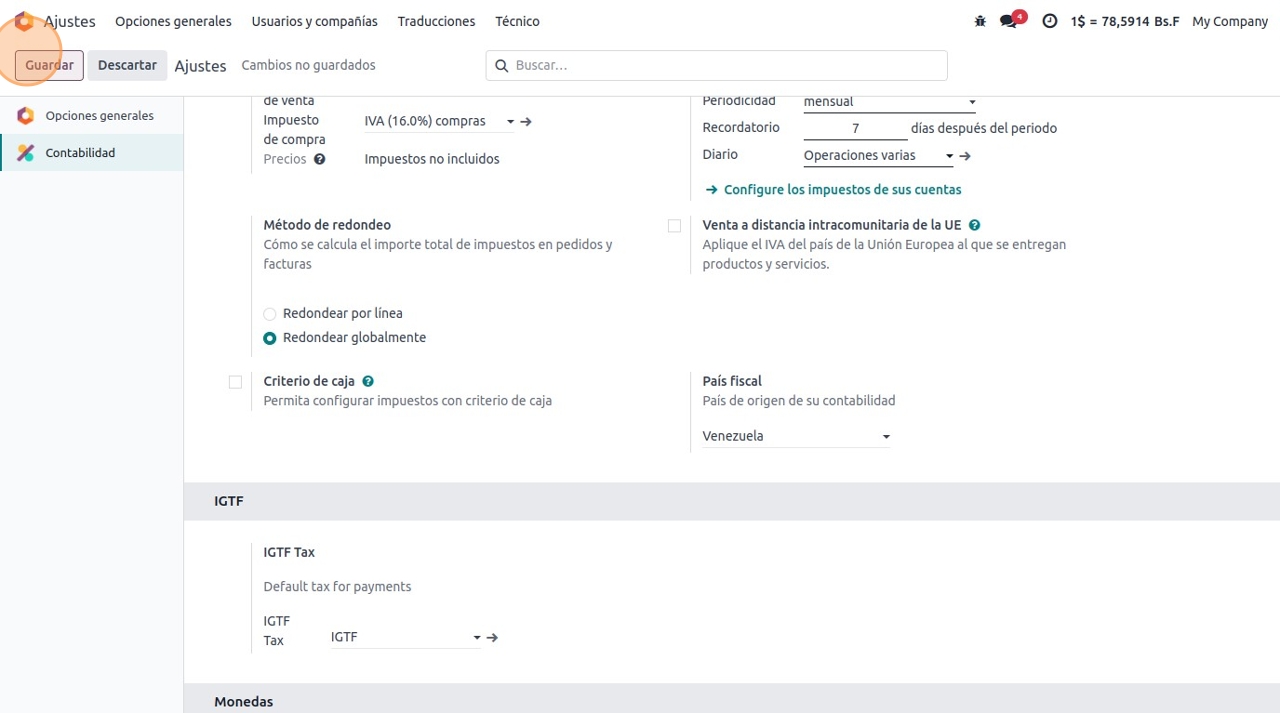Open the Operaciones varias journal arrow

965,156
